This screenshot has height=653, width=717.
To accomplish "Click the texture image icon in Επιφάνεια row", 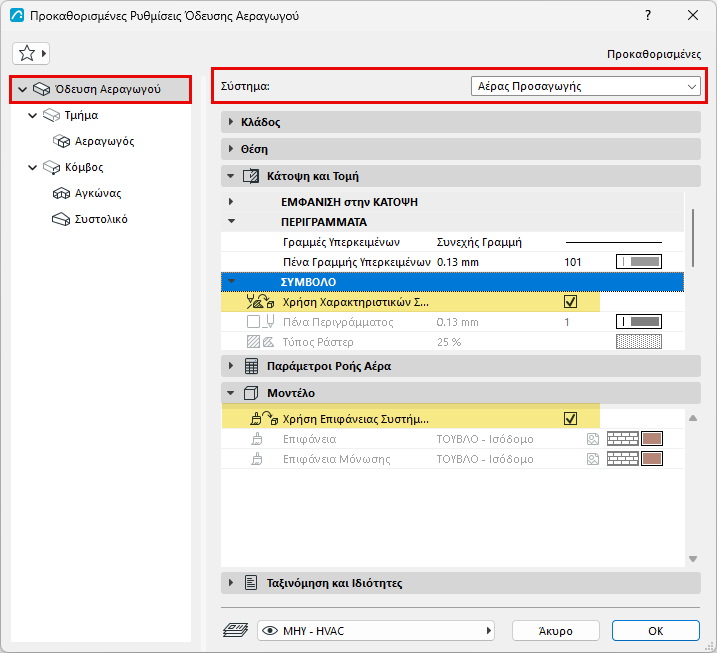I will [x=593, y=439].
